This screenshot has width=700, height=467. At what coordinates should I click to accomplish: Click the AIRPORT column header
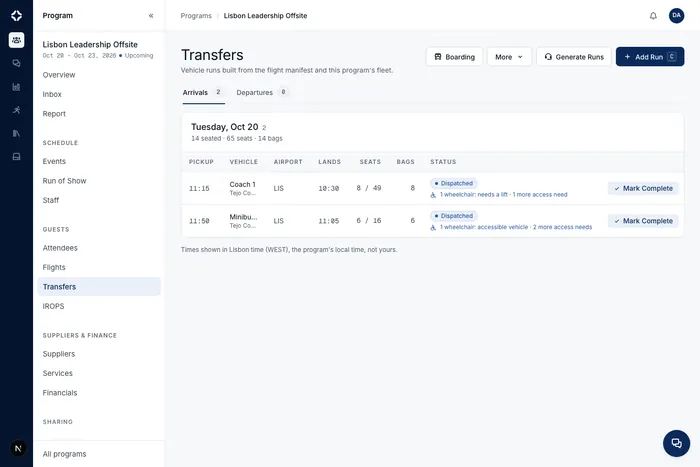click(x=288, y=162)
